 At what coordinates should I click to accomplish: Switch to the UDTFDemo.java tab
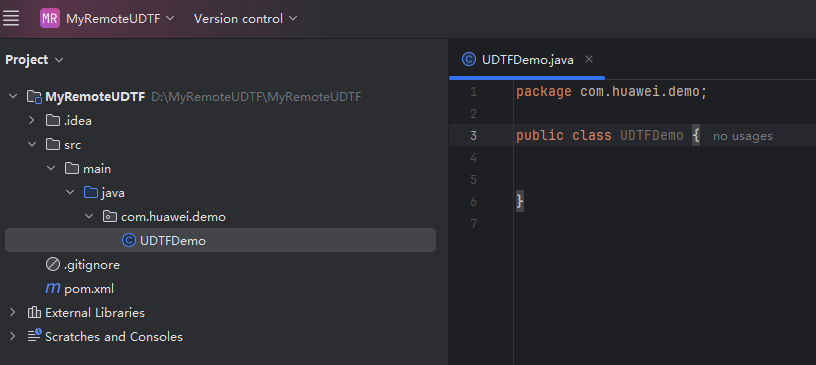(527, 59)
